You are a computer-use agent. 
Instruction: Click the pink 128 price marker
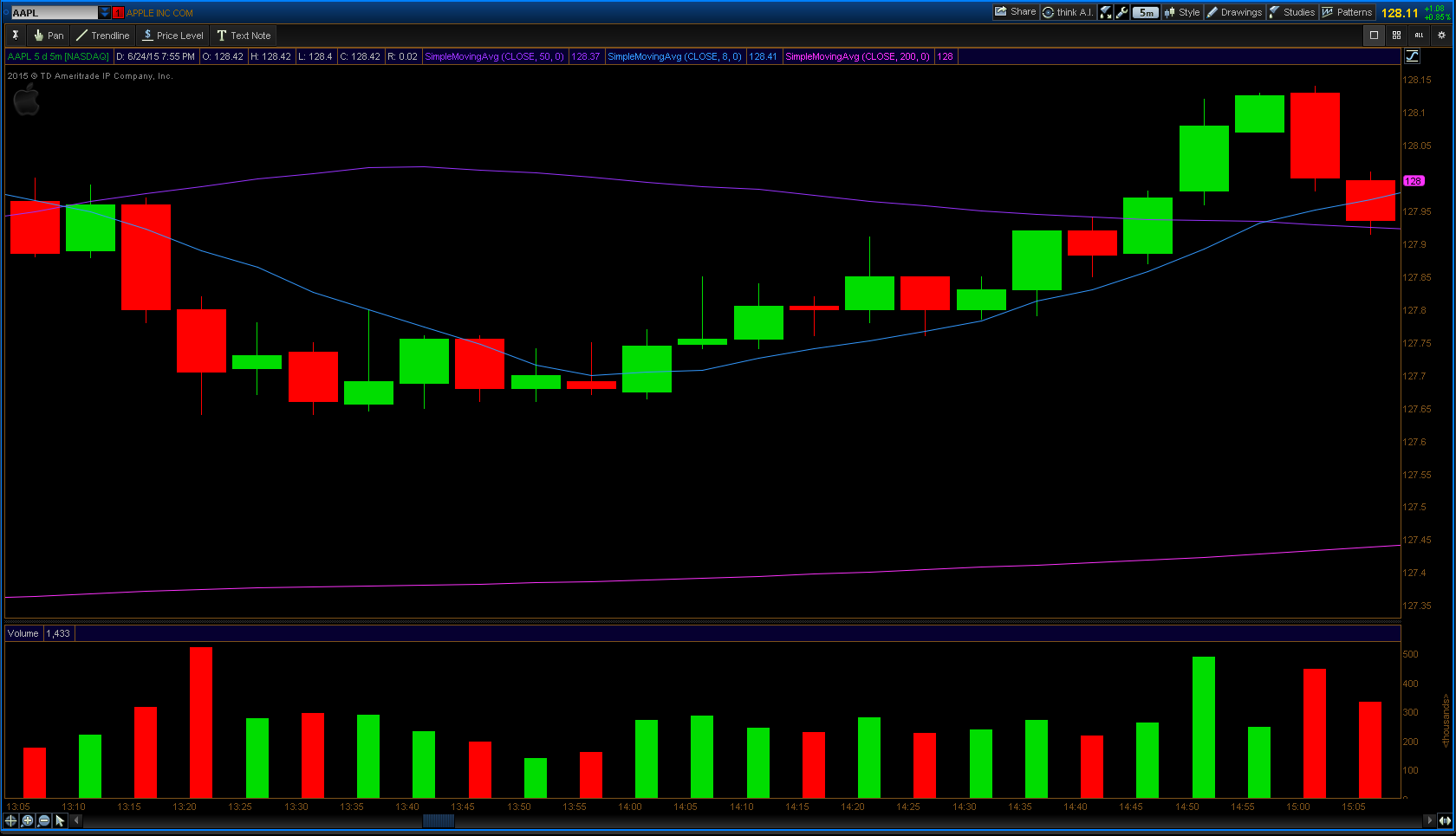[1414, 181]
